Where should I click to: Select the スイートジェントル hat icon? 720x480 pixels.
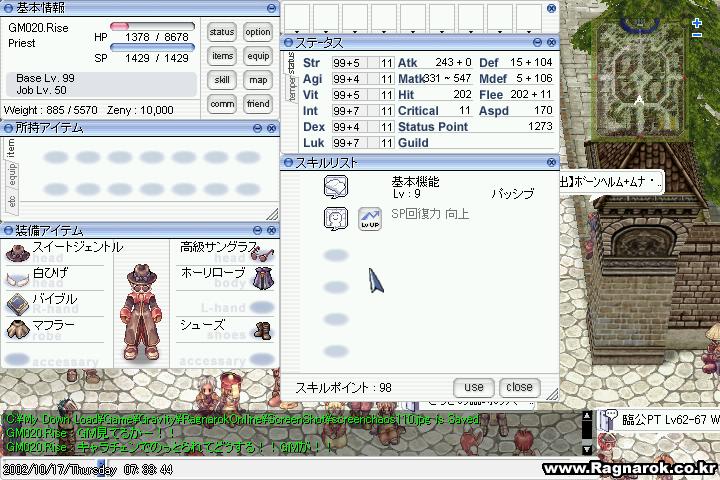[x=17, y=253]
